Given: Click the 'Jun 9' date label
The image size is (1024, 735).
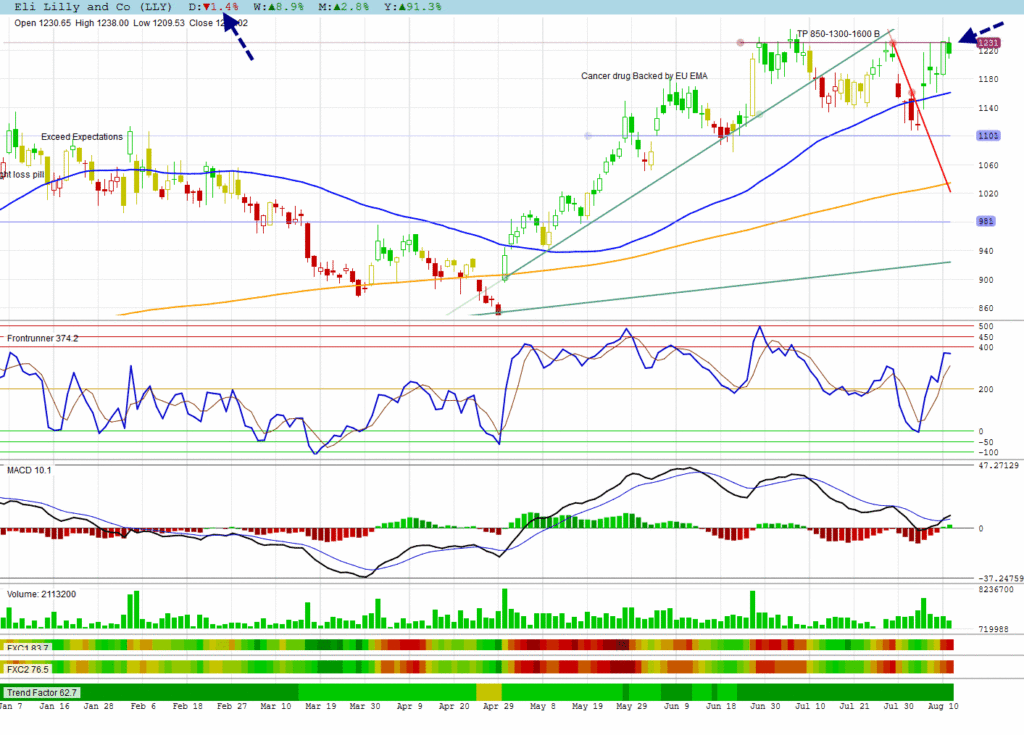Looking at the screenshot, I should [676, 706].
